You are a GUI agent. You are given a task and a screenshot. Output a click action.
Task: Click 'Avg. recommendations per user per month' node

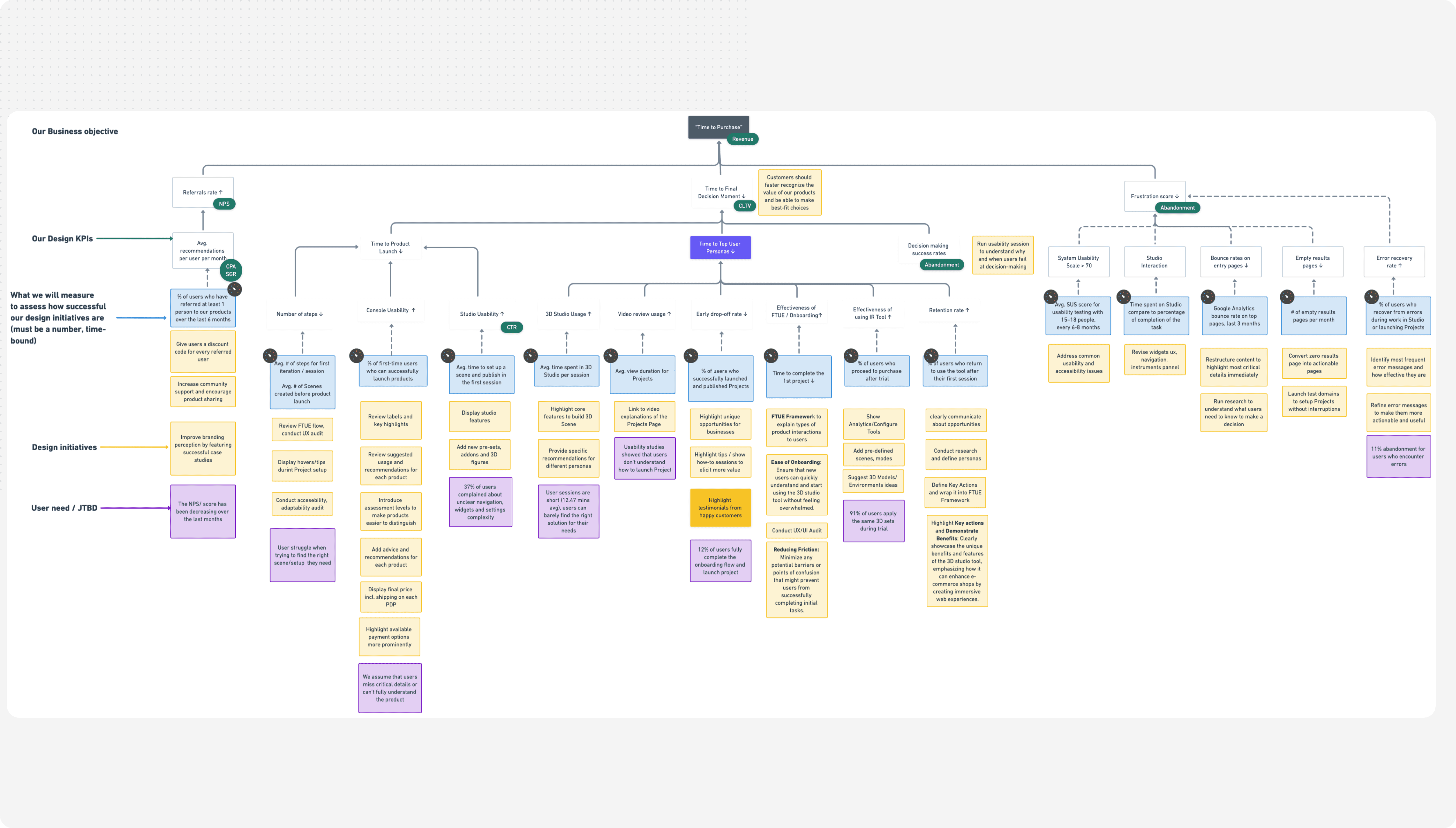tap(203, 251)
